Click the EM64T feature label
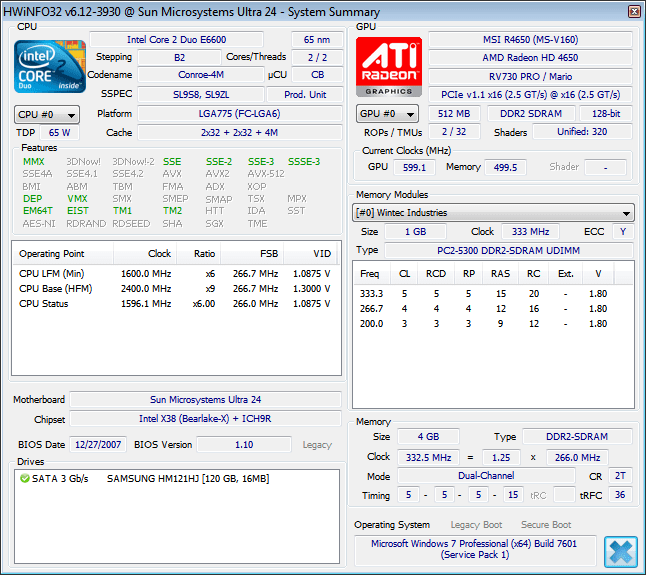The height and width of the screenshot is (575, 646). pyautogui.click(x=38, y=210)
